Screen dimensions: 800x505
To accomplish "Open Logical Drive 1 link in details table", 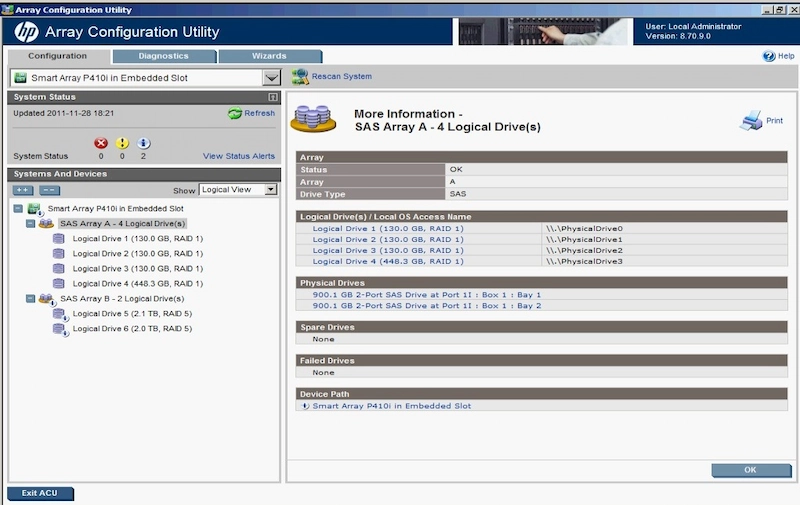I will click(388, 229).
